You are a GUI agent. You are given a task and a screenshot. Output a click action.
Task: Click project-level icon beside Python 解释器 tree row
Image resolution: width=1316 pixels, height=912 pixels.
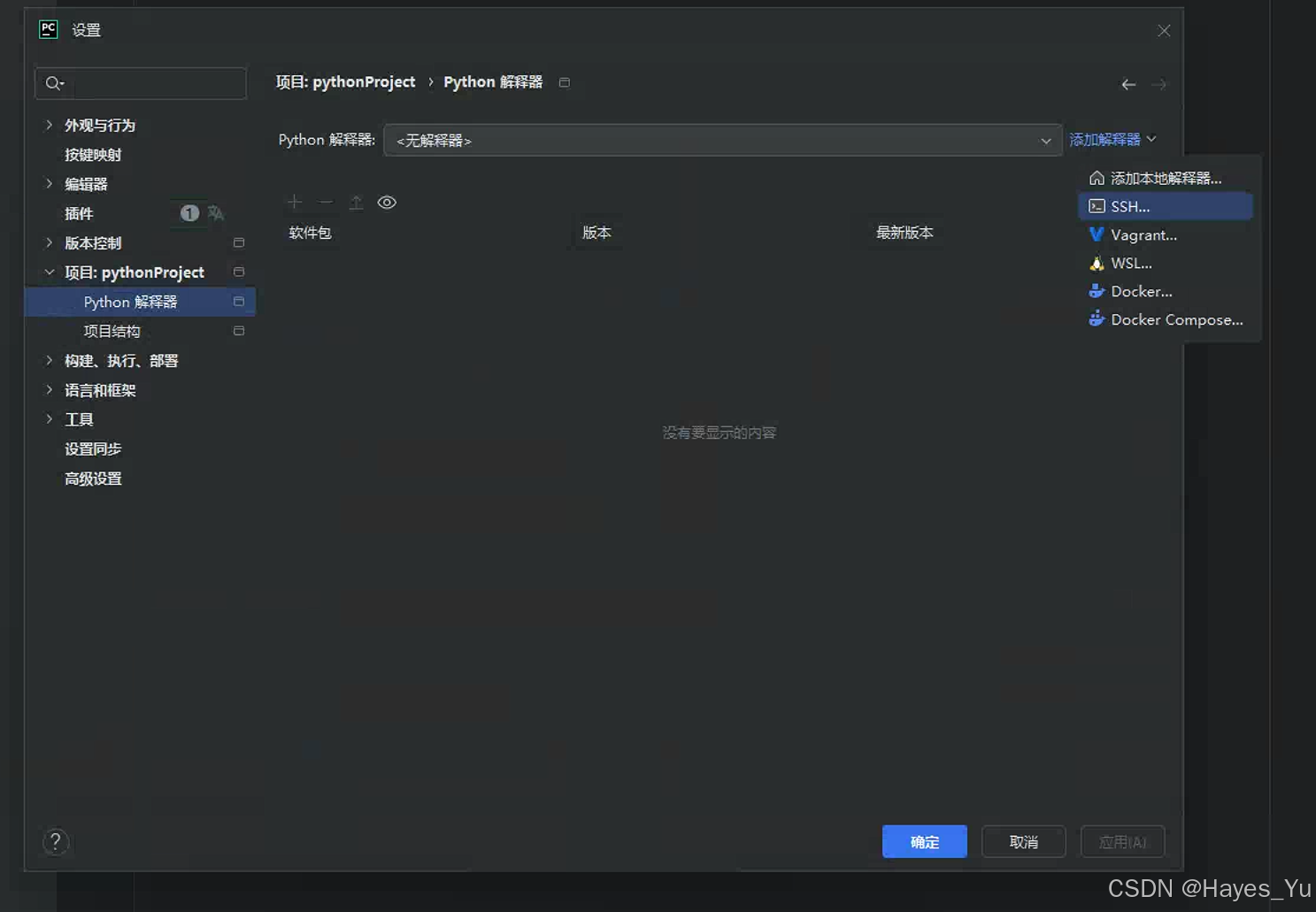239,302
